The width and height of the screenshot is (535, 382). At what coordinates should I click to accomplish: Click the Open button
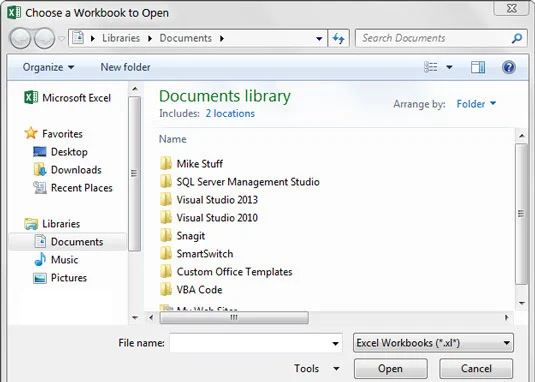pyautogui.click(x=390, y=368)
